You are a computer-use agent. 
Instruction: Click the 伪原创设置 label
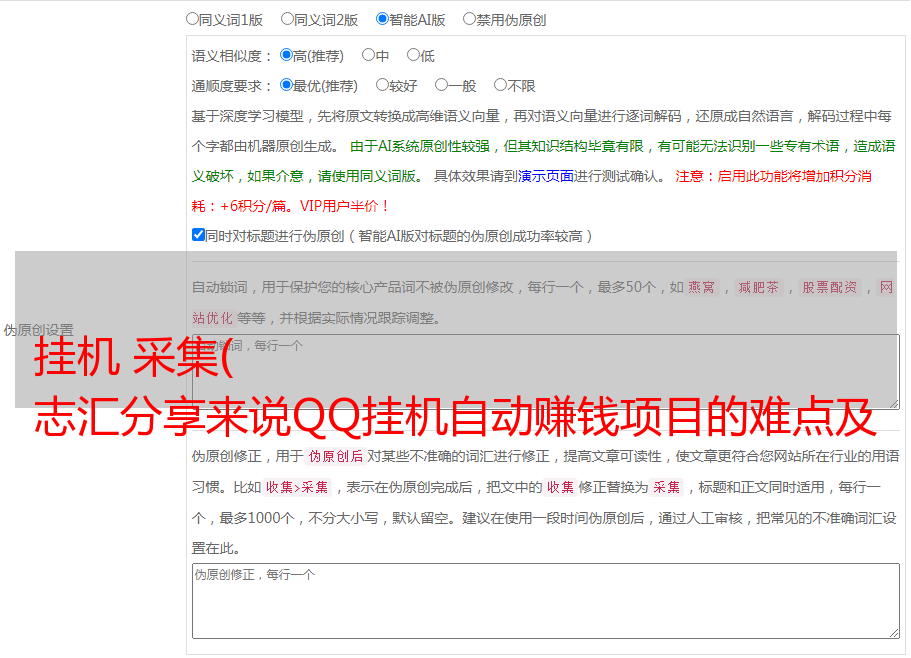[38, 330]
